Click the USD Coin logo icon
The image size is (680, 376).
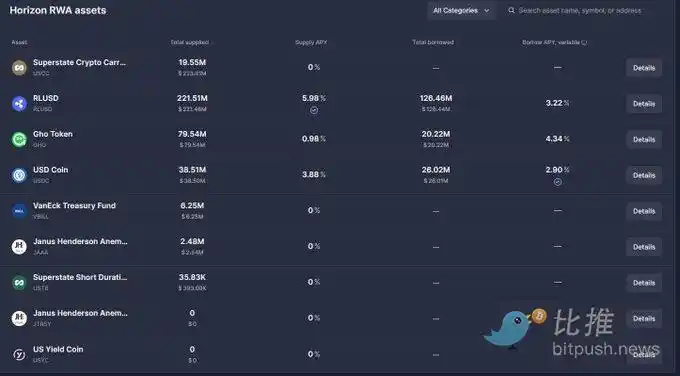click(19, 175)
